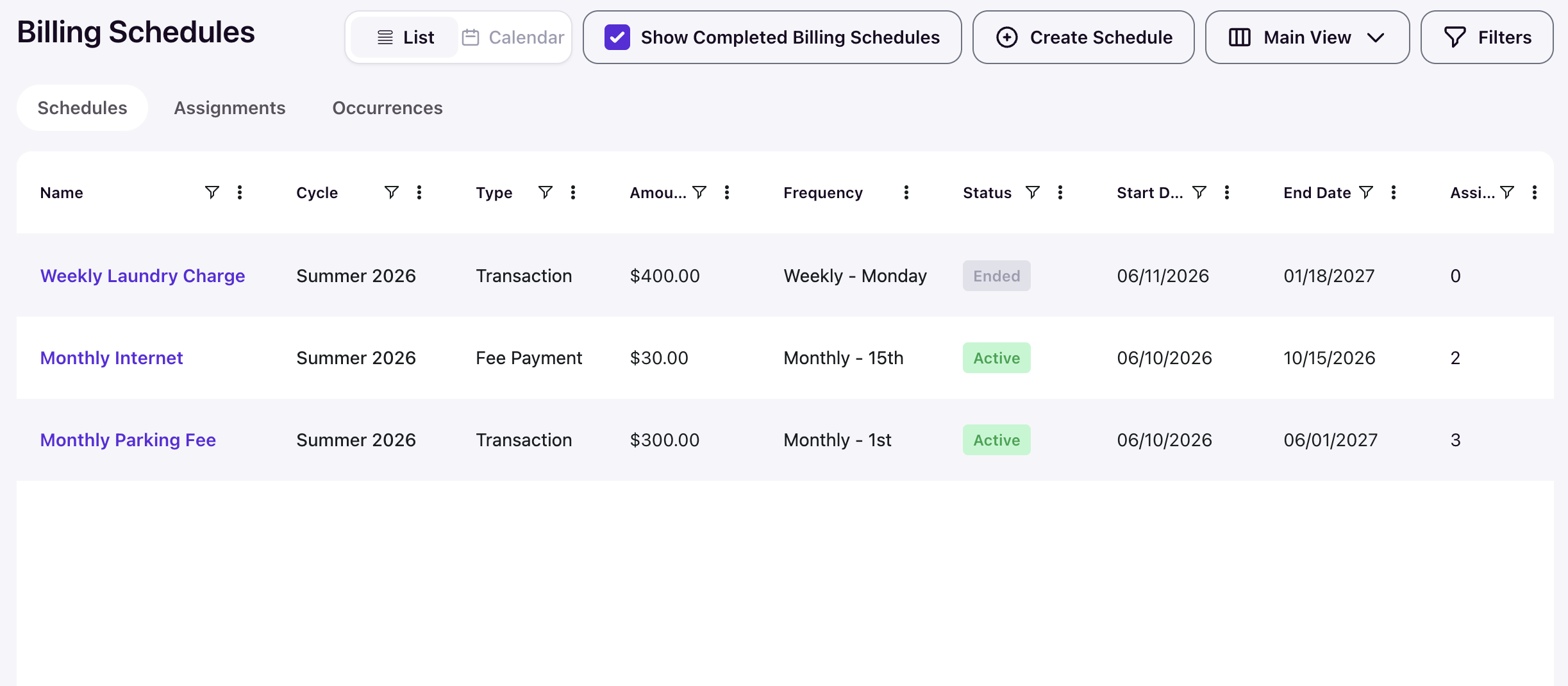This screenshot has width=1568, height=686.
Task: Click Active badge for Monthly Parking Fee
Action: [996, 440]
